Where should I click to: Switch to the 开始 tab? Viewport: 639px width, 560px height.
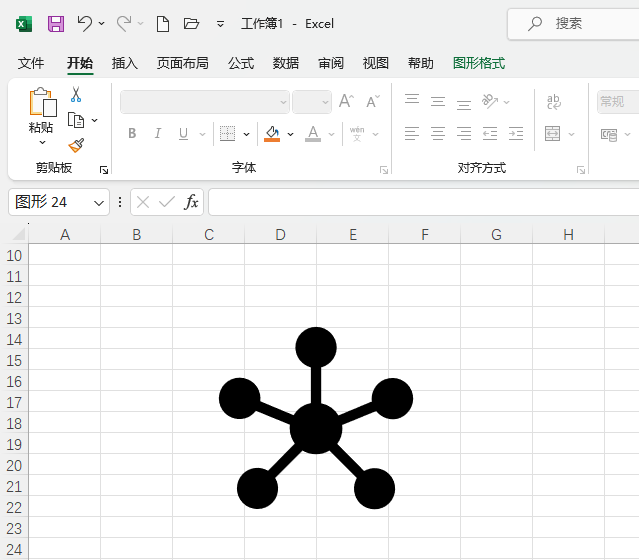pos(80,63)
